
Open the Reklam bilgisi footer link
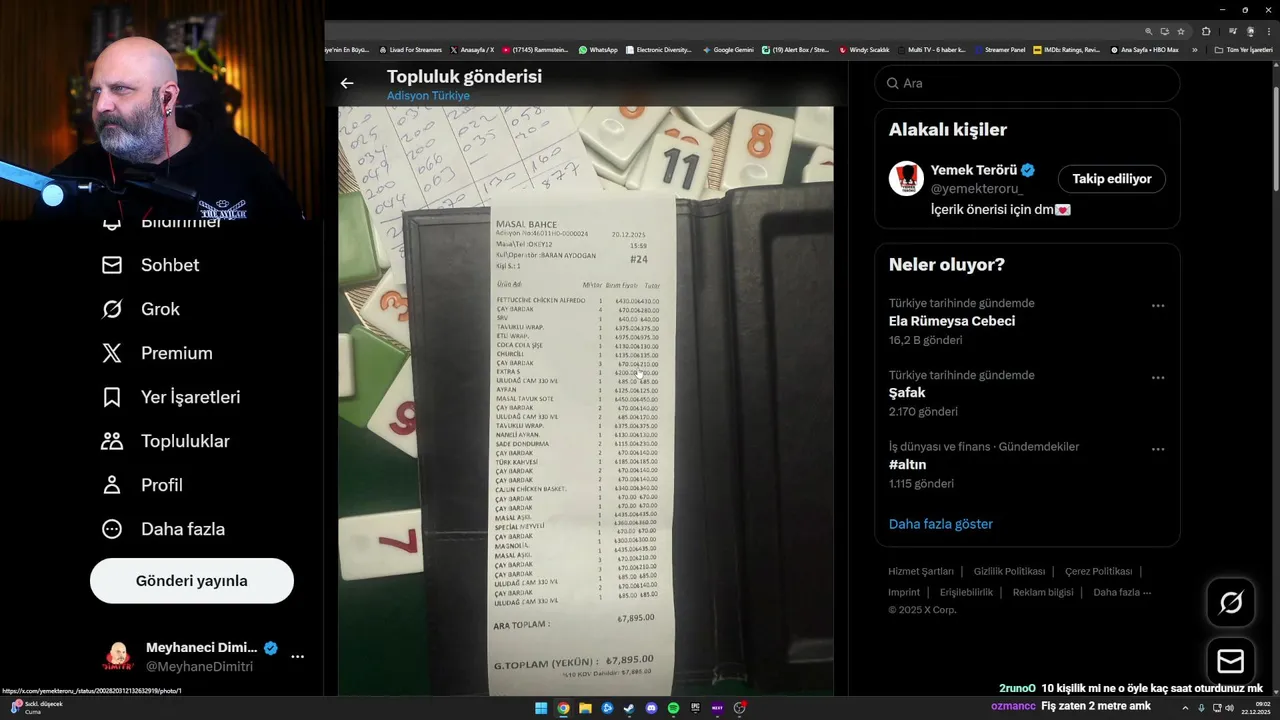pos(1043,592)
